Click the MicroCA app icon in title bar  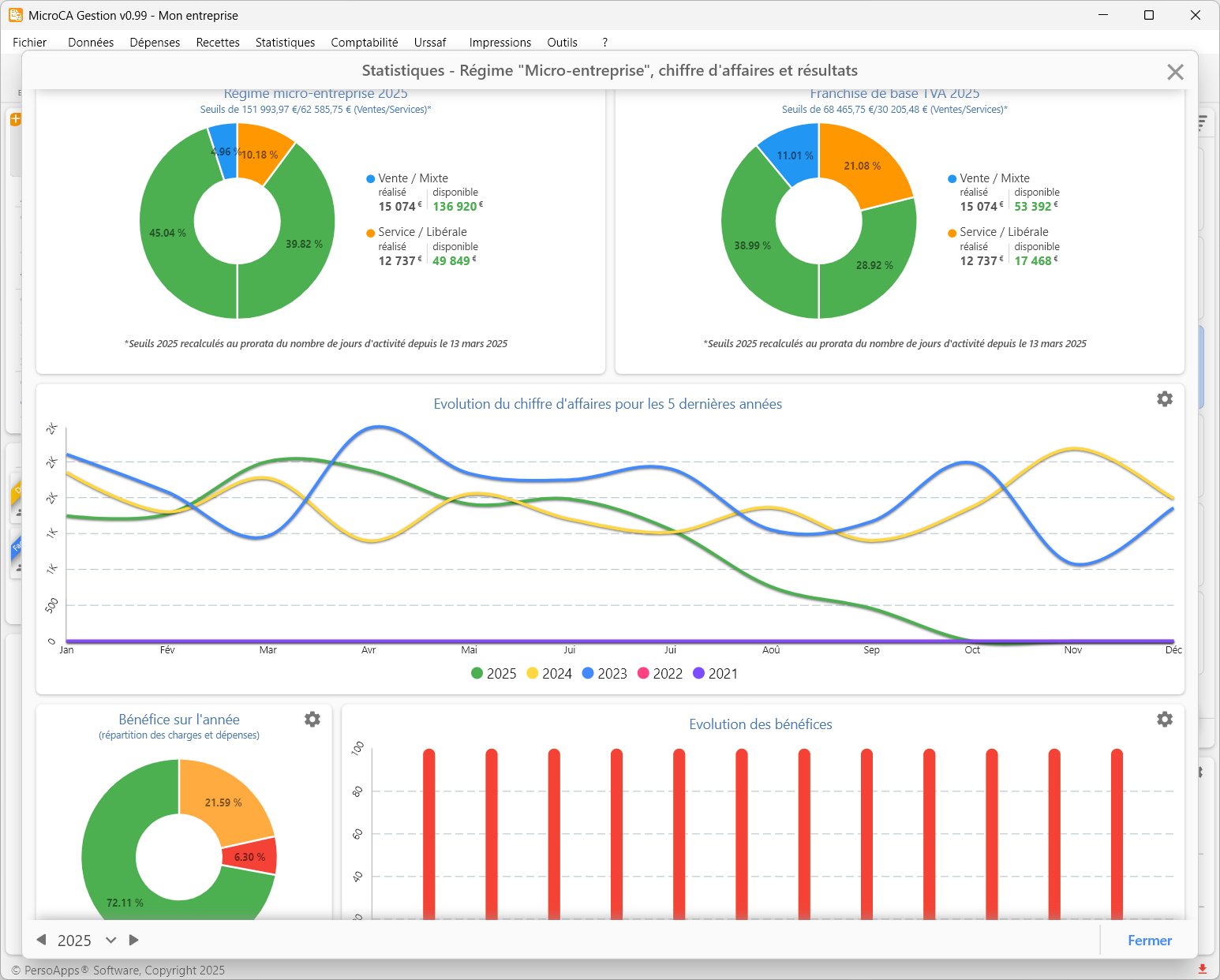pyautogui.click(x=16, y=15)
